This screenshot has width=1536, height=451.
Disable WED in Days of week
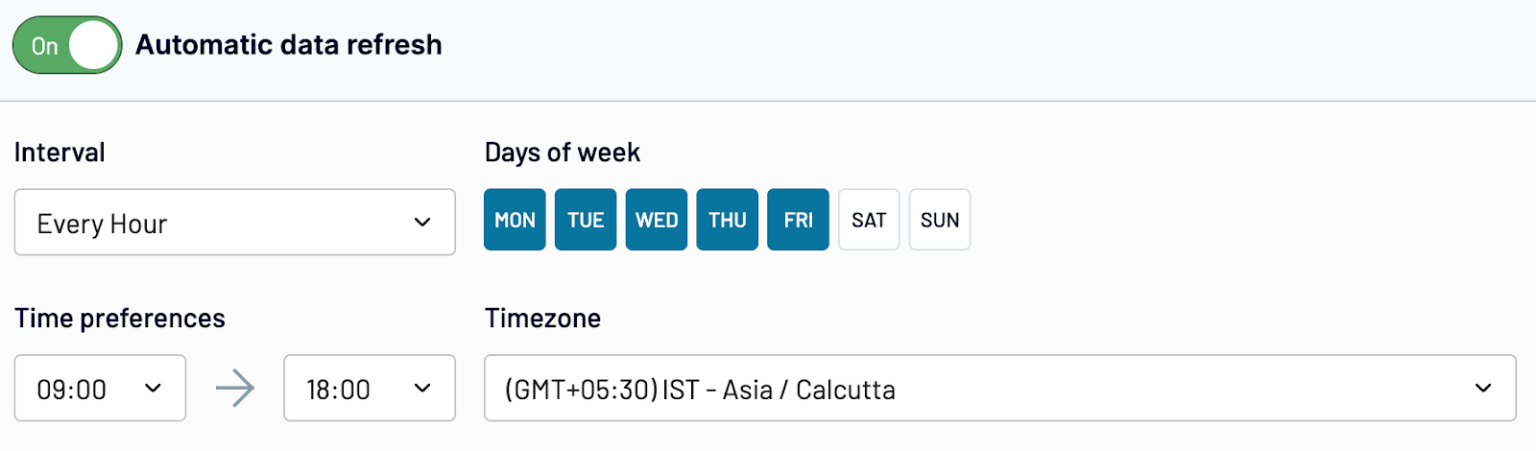tap(657, 220)
